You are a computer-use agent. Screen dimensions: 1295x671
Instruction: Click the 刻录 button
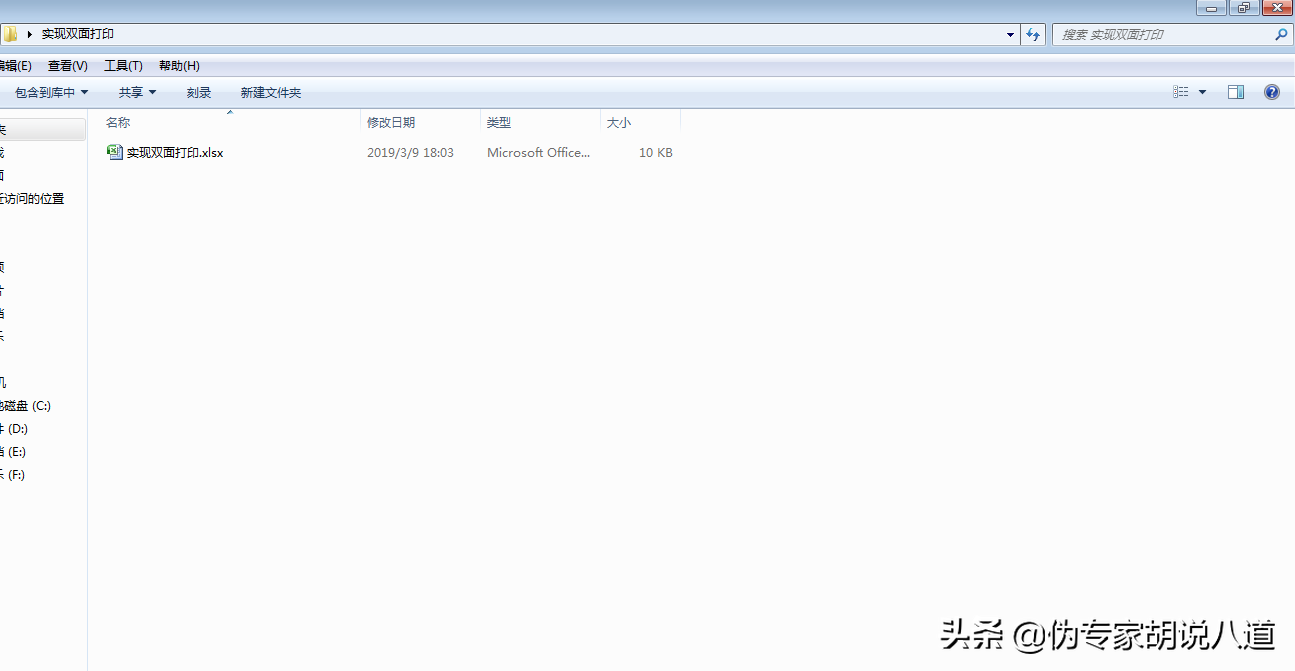[199, 92]
